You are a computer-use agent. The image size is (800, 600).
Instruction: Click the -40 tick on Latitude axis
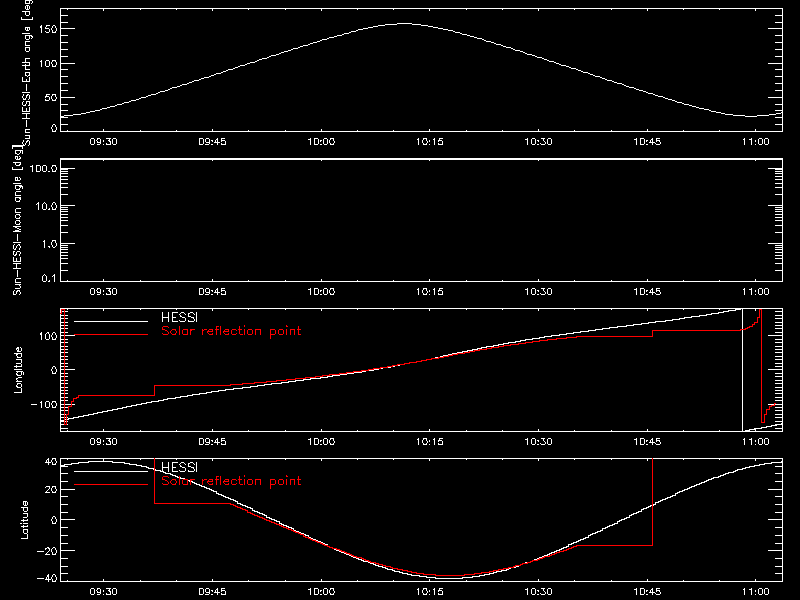(47, 579)
